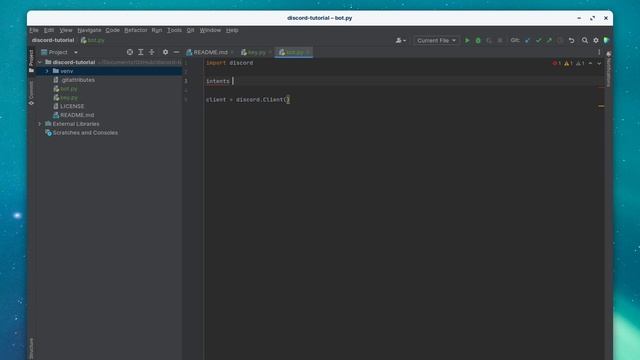Click the yellow warning stripe mark in error gutter
Viewport: 640px width, 360px height.
click(x=601, y=106)
